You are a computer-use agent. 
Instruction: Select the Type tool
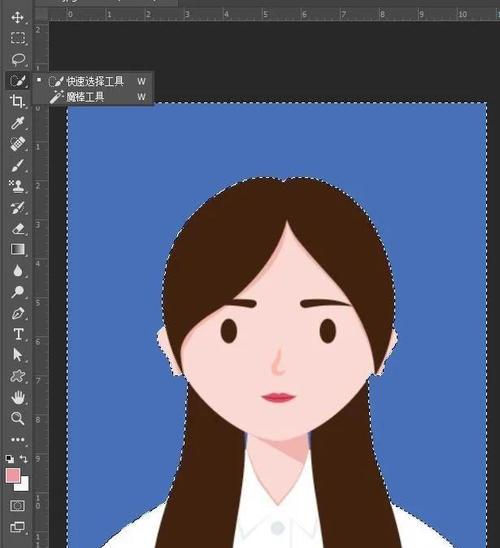(18, 334)
